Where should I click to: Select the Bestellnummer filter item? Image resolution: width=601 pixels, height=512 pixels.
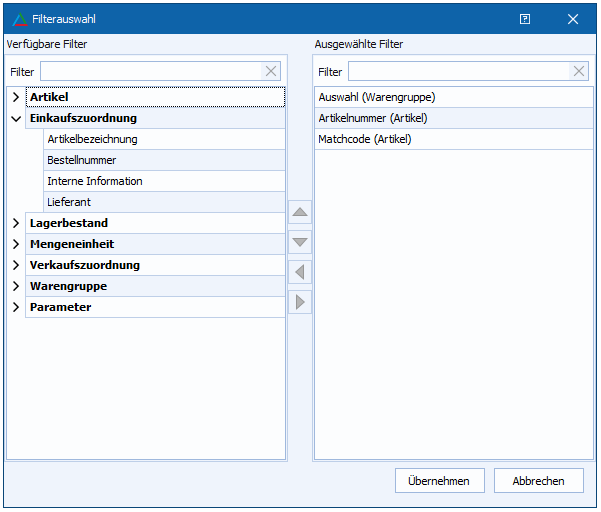click(82, 160)
